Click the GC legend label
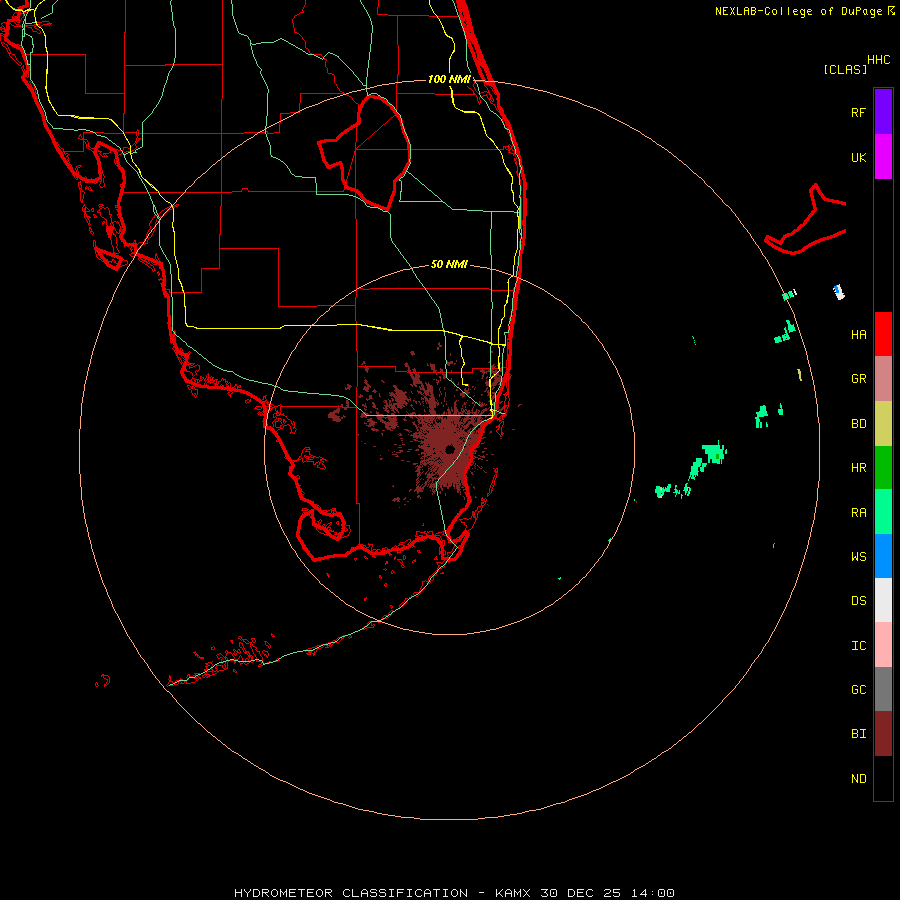900x900 pixels. pos(858,689)
